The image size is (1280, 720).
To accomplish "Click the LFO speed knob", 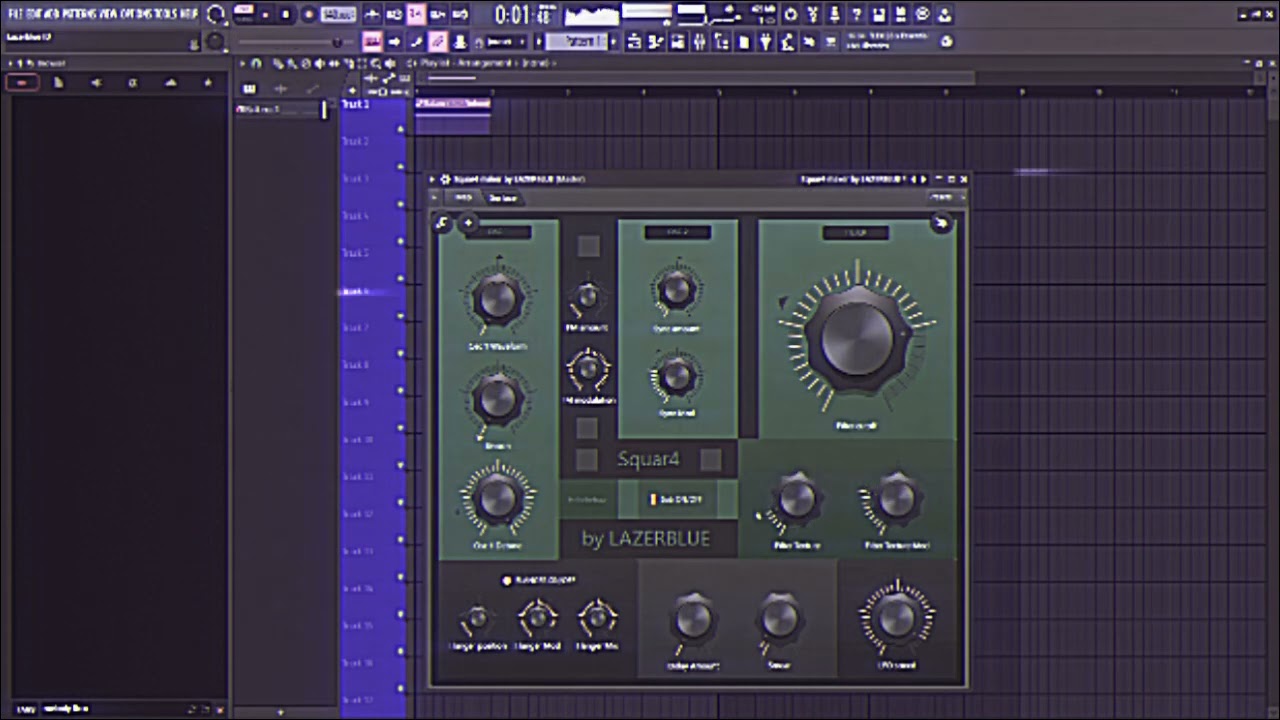I will 897,616.
